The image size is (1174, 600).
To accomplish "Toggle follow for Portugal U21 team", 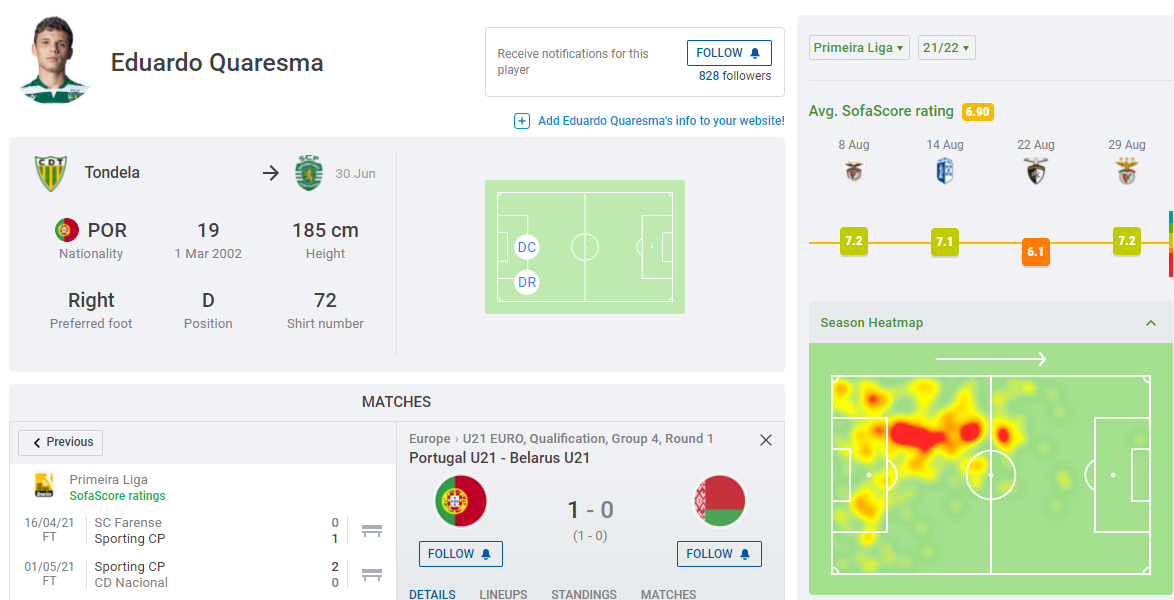I will 460,554.
